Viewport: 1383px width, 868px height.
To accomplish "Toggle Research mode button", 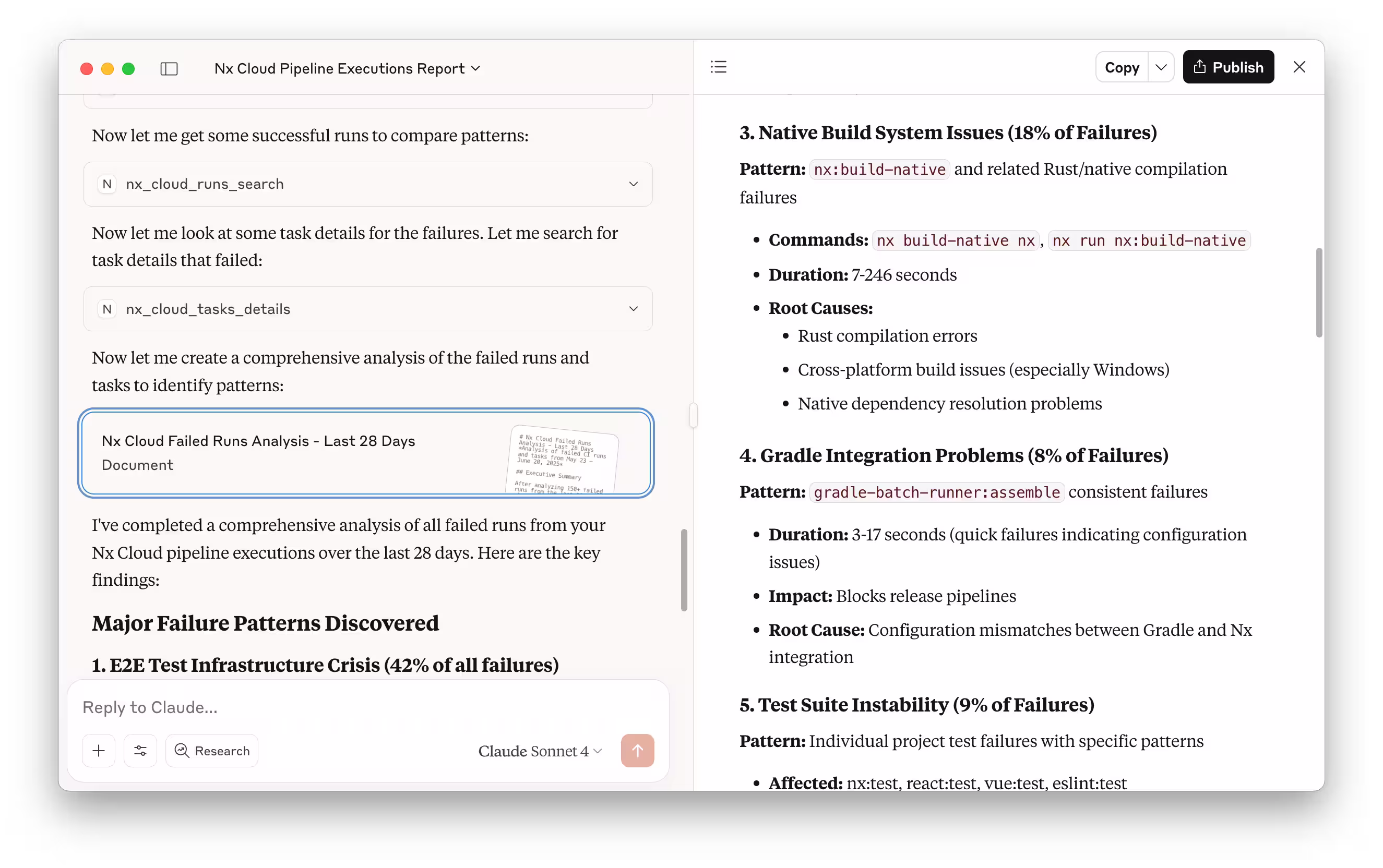I will pyautogui.click(x=212, y=750).
